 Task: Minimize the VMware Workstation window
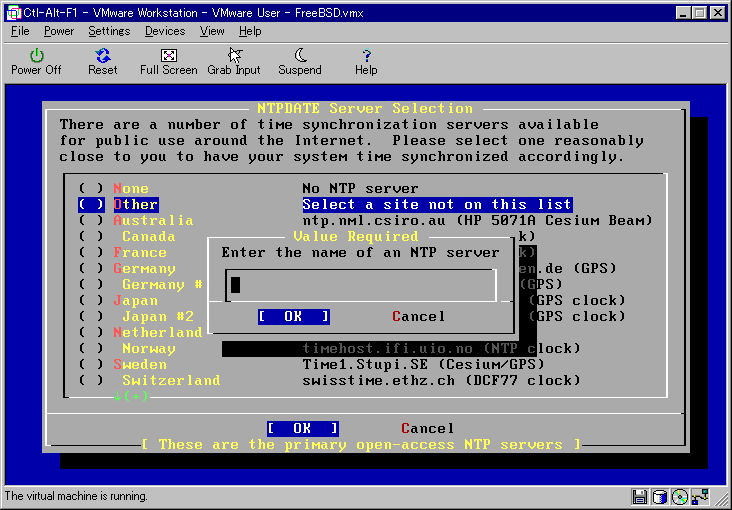[x=684, y=13]
